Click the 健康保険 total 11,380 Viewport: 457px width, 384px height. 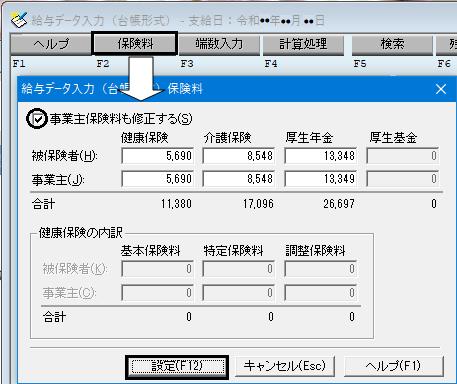tap(176, 204)
